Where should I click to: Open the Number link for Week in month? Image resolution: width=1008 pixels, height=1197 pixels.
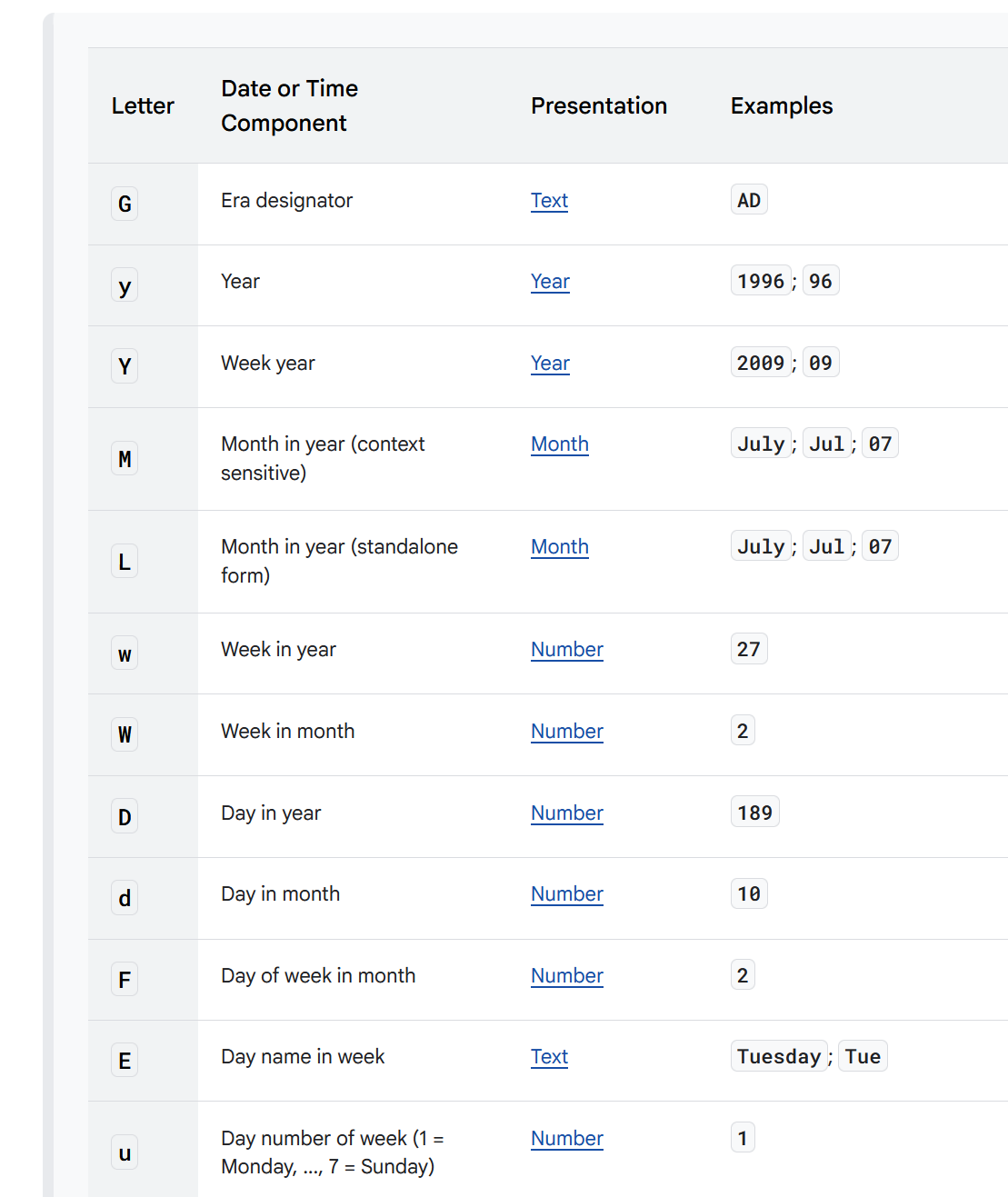click(x=566, y=732)
